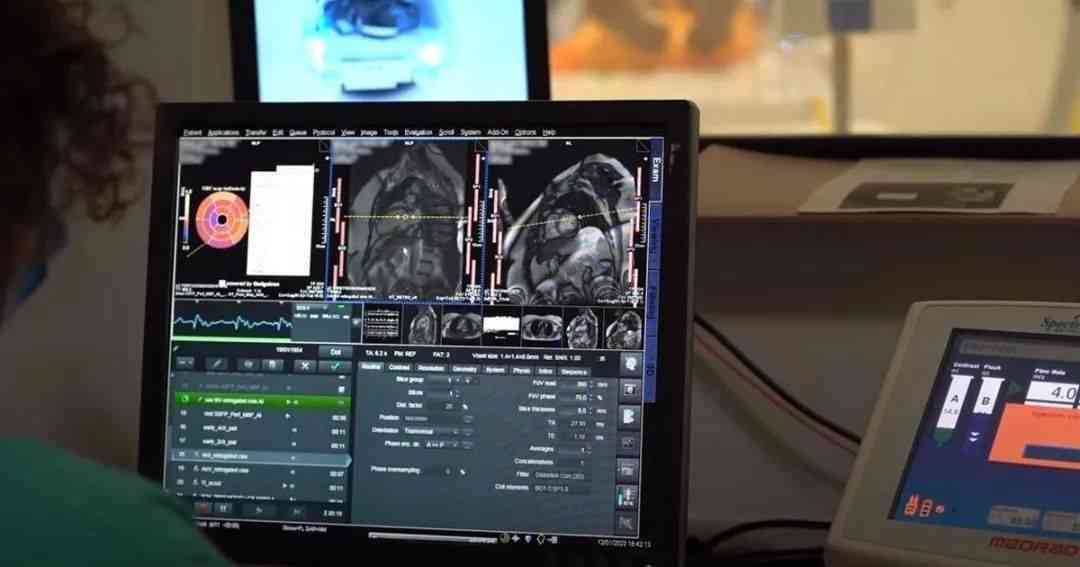The width and height of the screenshot is (1080, 567).
Task: Open the Filter dropdown
Action: [560, 475]
